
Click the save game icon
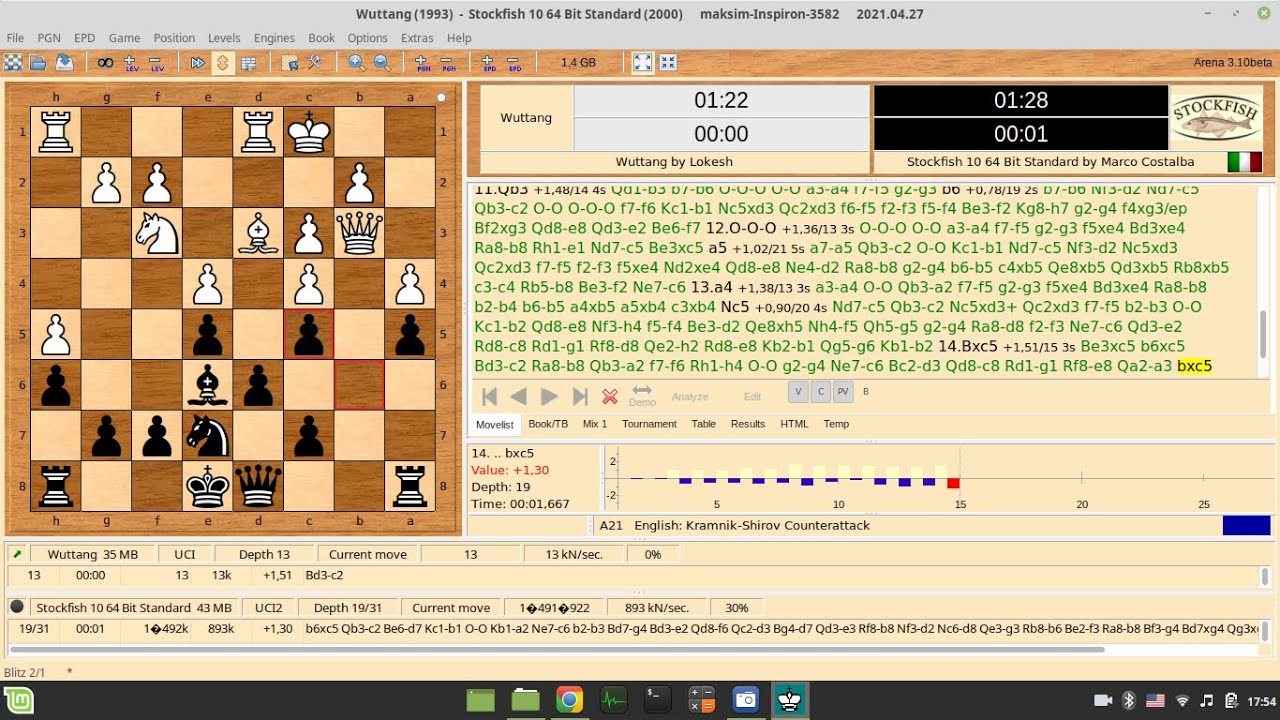click(x=64, y=62)
